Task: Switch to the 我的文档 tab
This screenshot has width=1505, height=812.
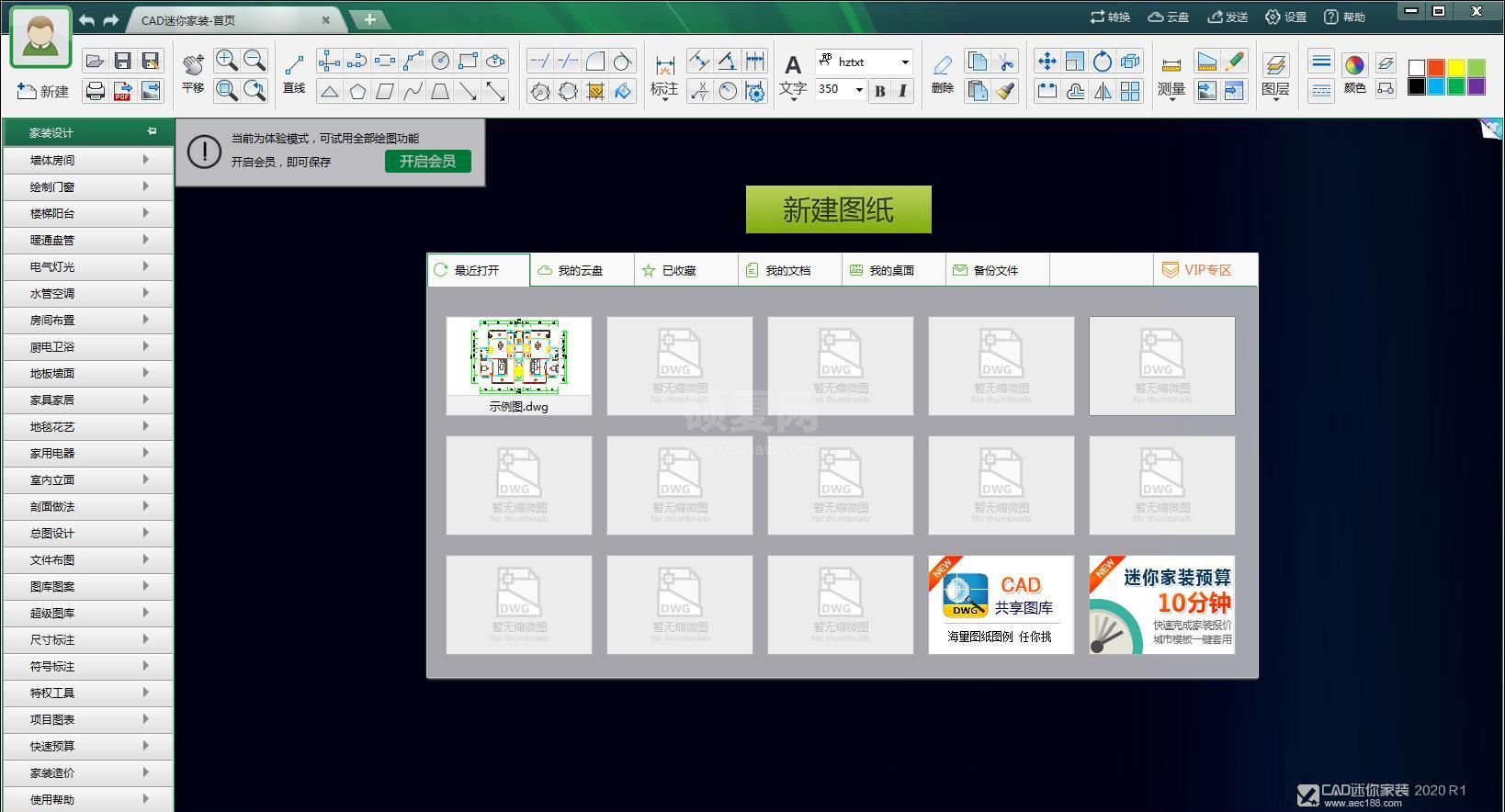Action: pyautogui.click(x=790, y=270)
